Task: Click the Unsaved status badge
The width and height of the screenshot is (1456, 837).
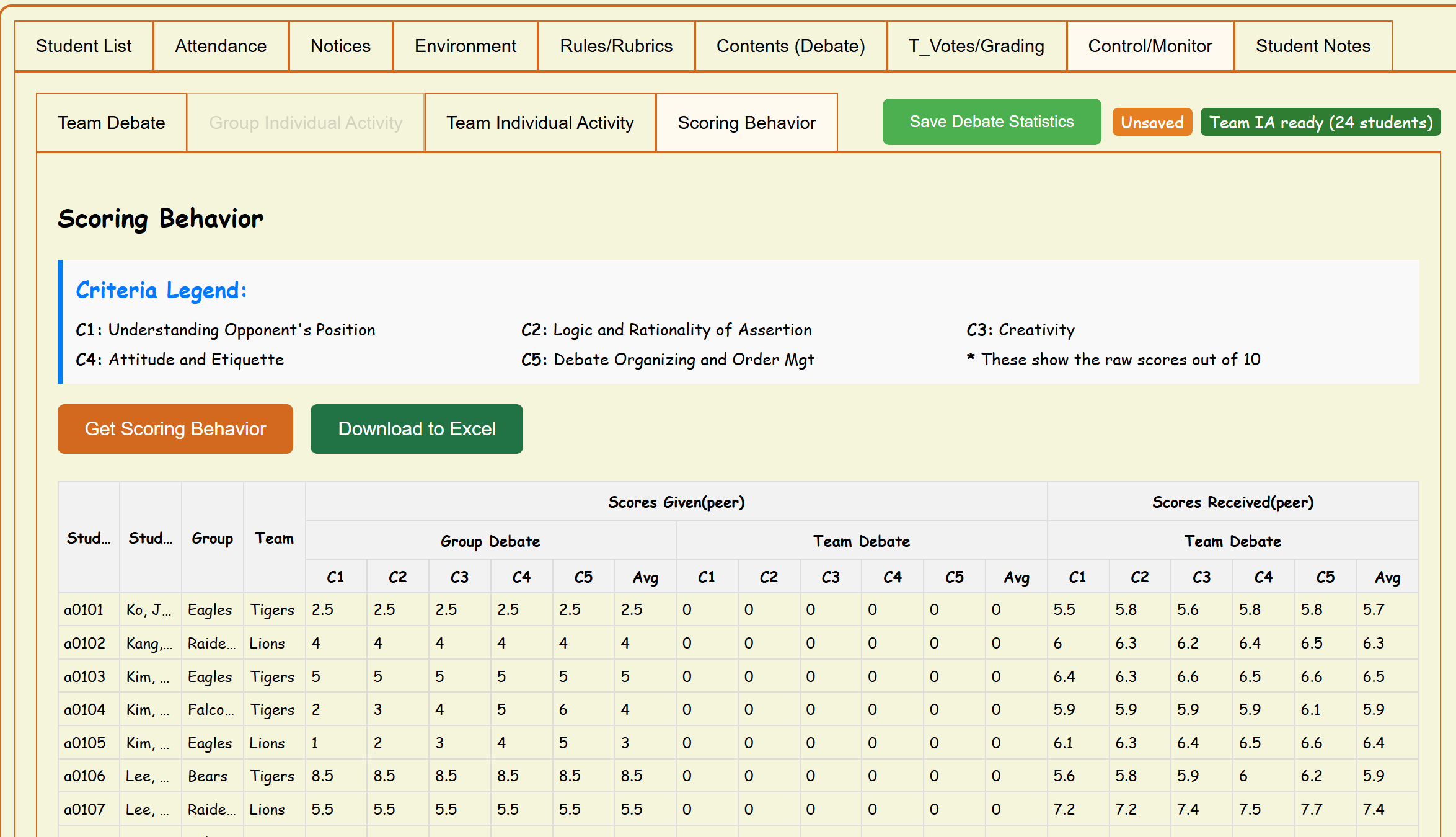Action: [x=1152, y=122]
